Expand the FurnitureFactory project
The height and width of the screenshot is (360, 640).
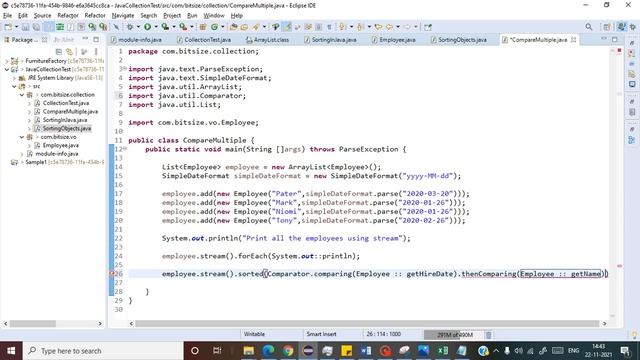(7, 61)
